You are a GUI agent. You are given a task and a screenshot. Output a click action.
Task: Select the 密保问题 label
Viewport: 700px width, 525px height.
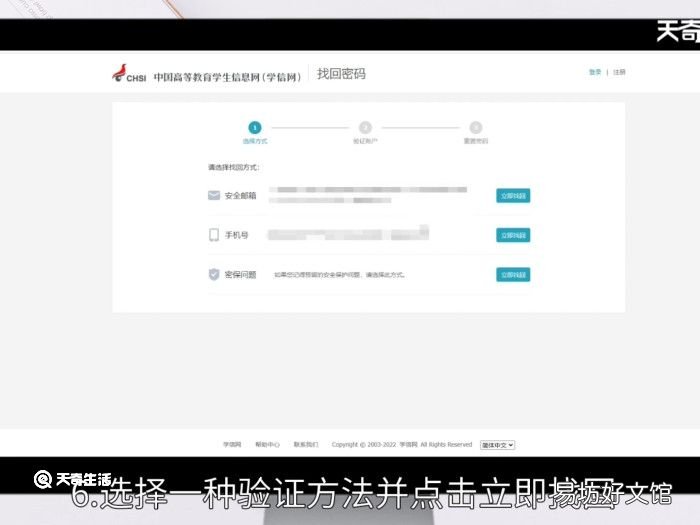point(240,275)
